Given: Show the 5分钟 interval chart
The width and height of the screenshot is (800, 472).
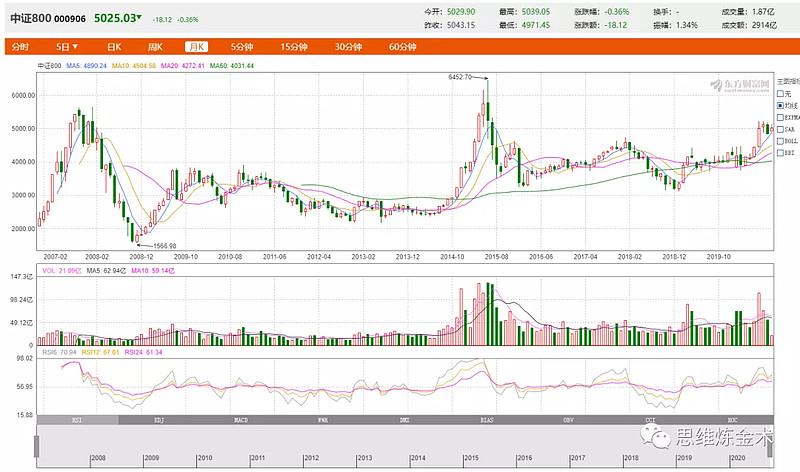Looking at the screenshot, I should [x=242, y=47].
